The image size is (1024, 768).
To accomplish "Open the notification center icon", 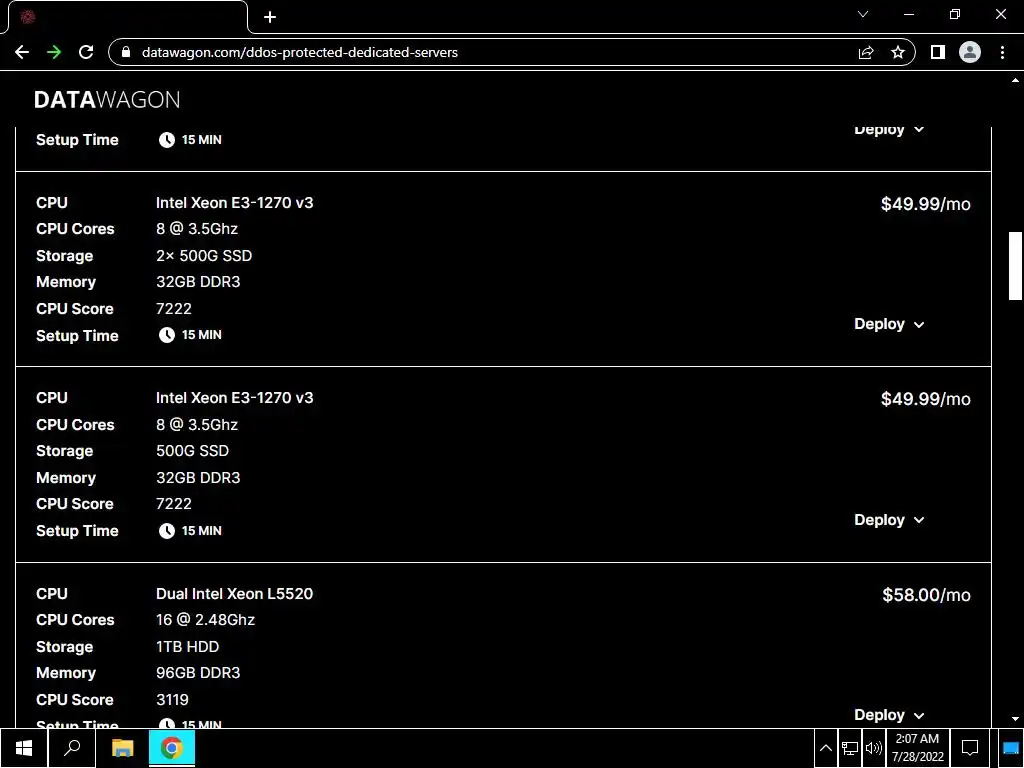I will (970, 748).
